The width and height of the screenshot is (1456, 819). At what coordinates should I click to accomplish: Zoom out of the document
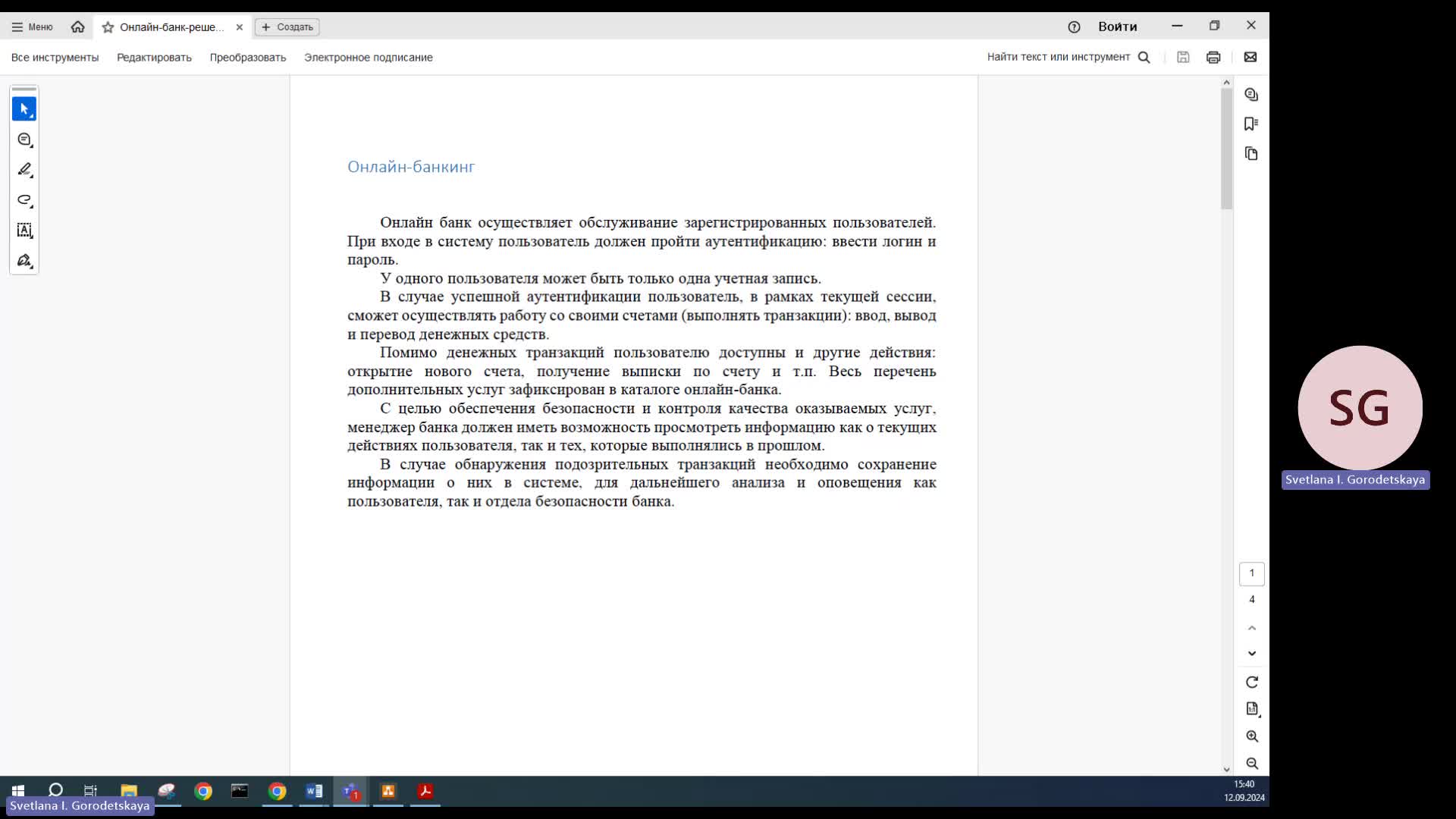click(1252, 764)
